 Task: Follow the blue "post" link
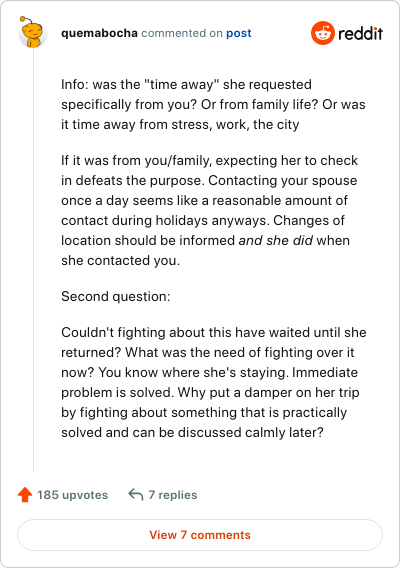[238, 33]
